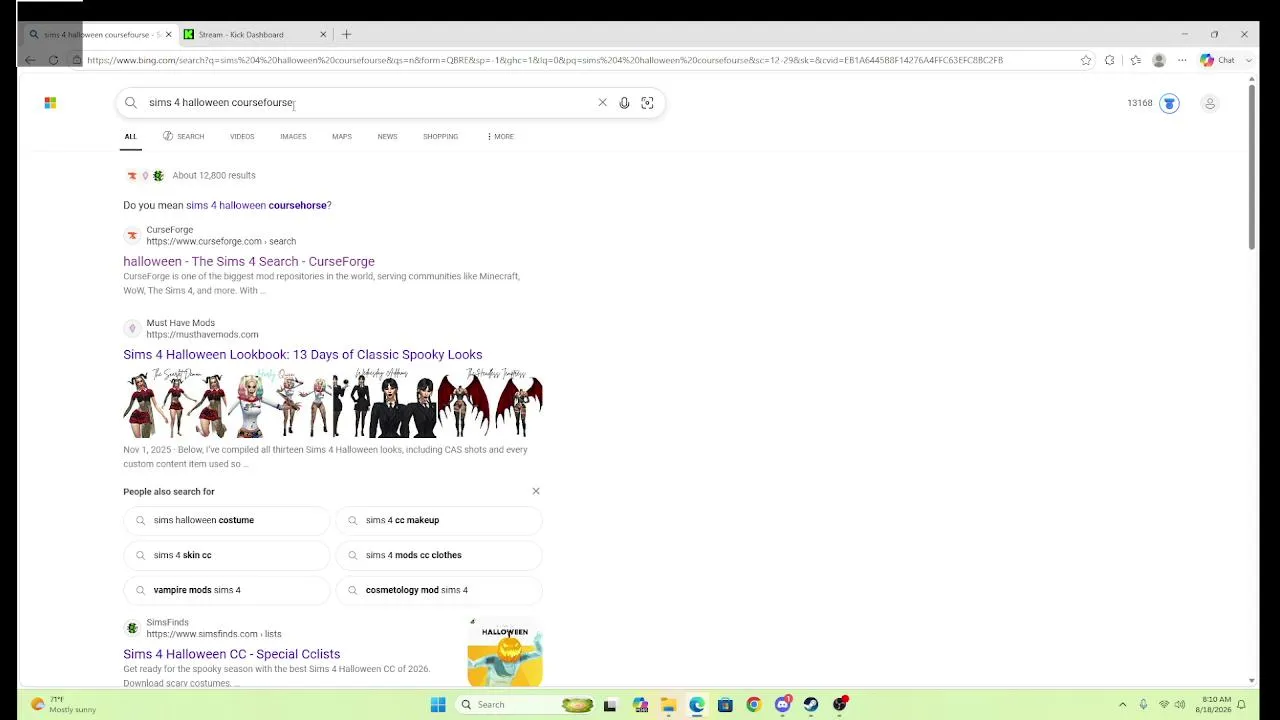Viewport: 1280px width, 720px height.
Task: Click the SimsFinds site favicon
Action: [x=132, y=628]
